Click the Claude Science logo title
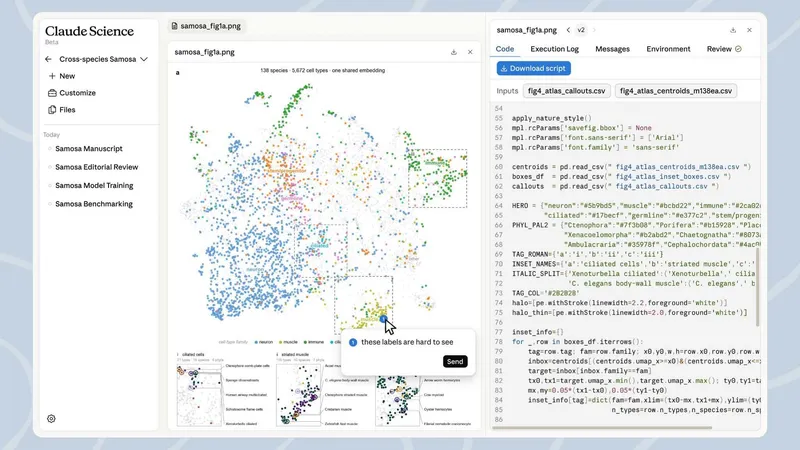The image size is (800, 450). point(89,31)
